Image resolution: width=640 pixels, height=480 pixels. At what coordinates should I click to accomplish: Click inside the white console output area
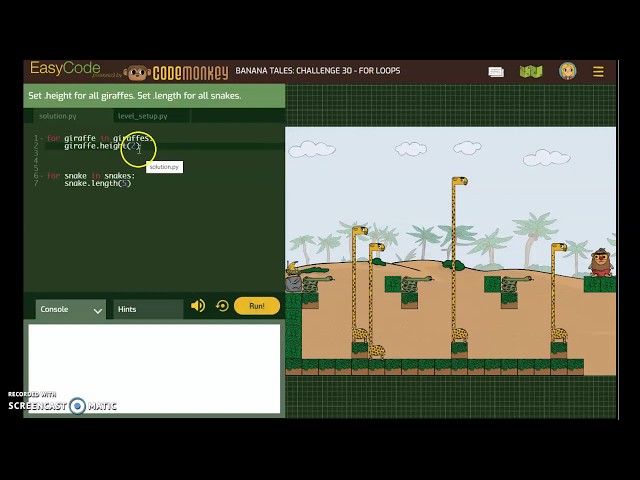154,369
